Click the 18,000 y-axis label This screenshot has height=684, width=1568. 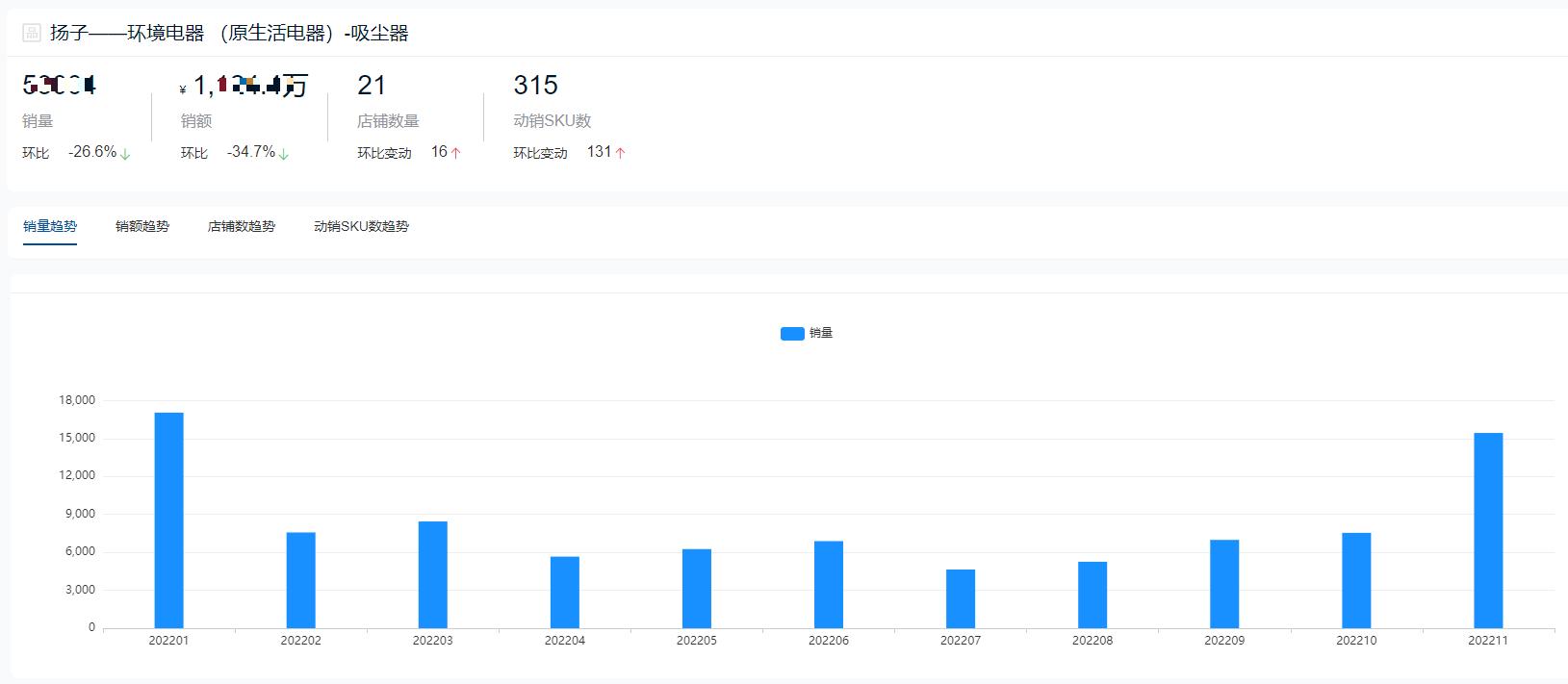coord(77,400)
